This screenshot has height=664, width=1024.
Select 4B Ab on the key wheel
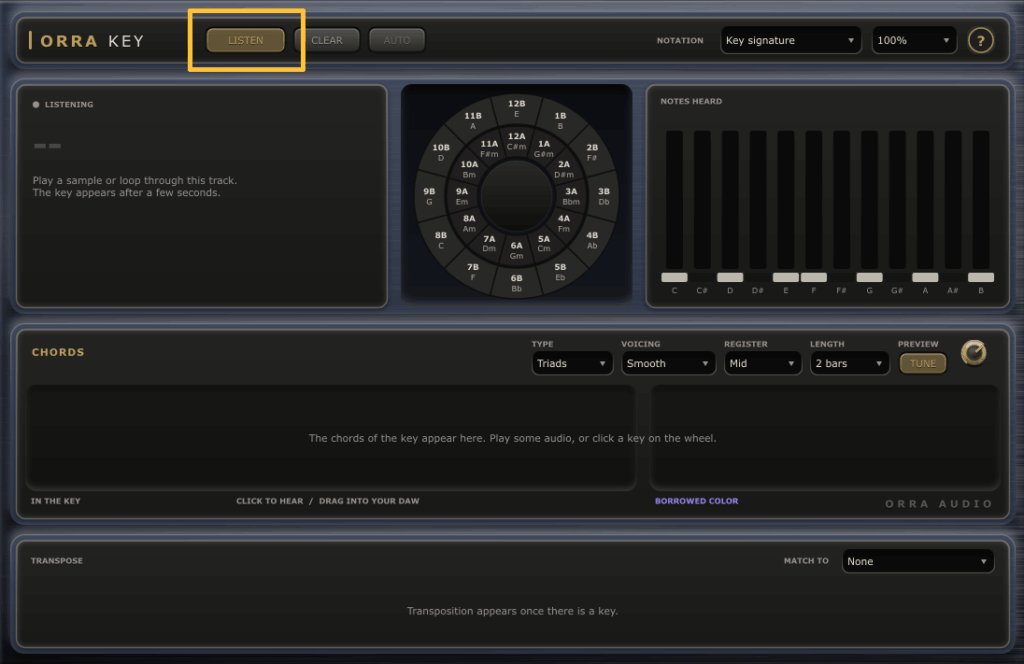pos(592,240)
